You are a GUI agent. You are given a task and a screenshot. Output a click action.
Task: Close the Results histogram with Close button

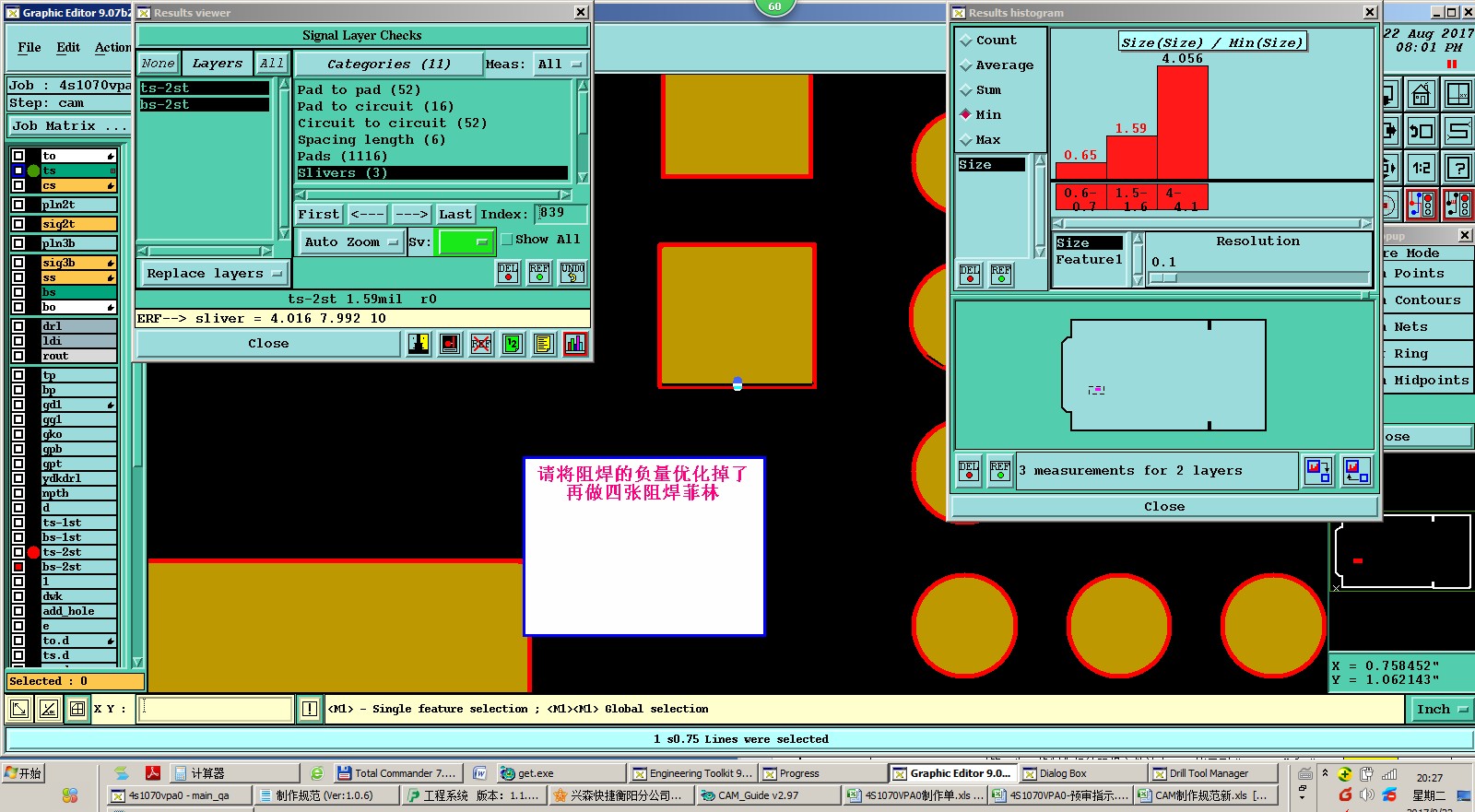click(1164, 507)
